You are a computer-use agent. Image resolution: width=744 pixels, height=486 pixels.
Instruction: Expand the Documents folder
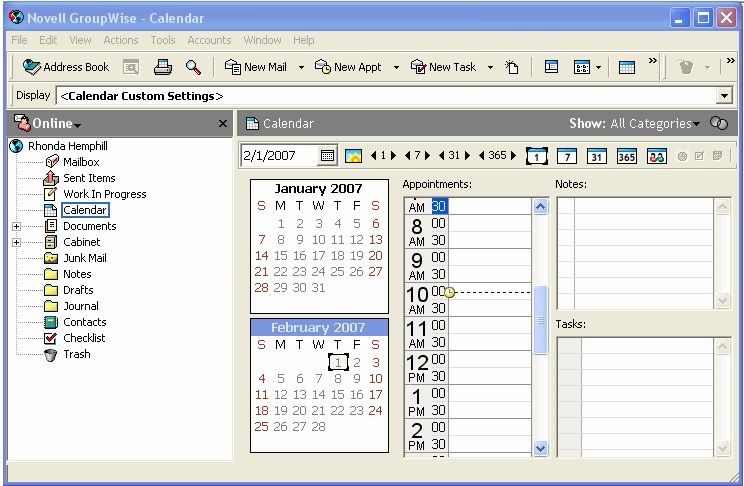pos(17,226)
